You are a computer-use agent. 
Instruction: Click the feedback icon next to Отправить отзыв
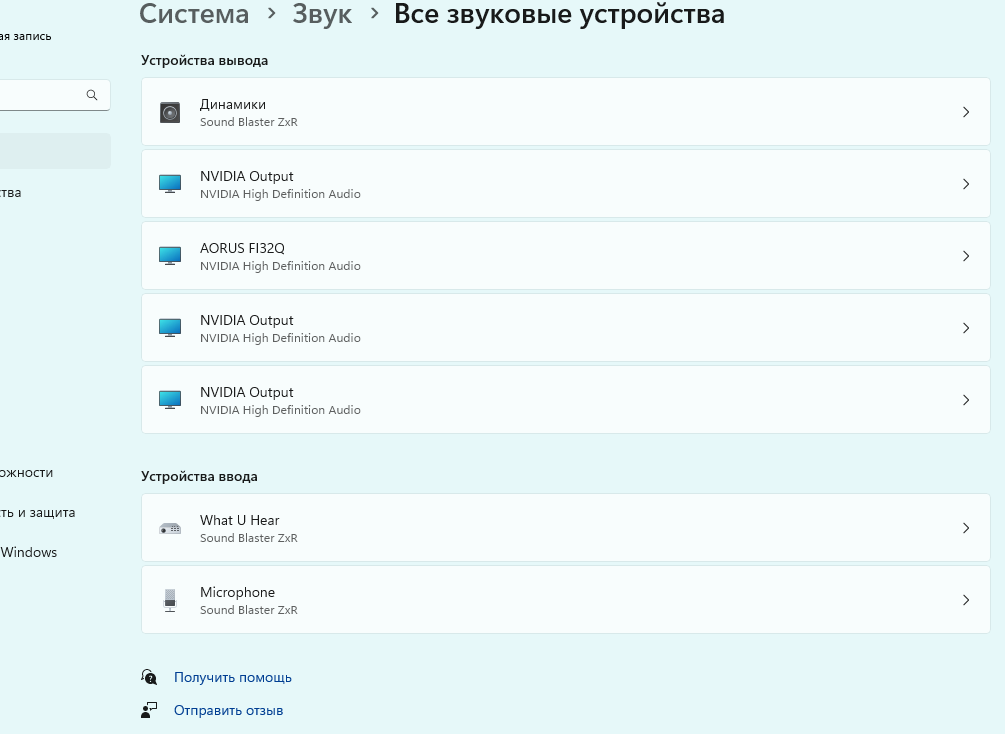coord(150,710)
